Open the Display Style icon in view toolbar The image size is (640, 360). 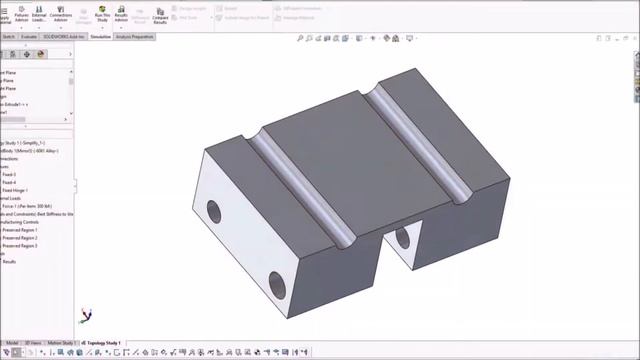[x=359, y=38]
